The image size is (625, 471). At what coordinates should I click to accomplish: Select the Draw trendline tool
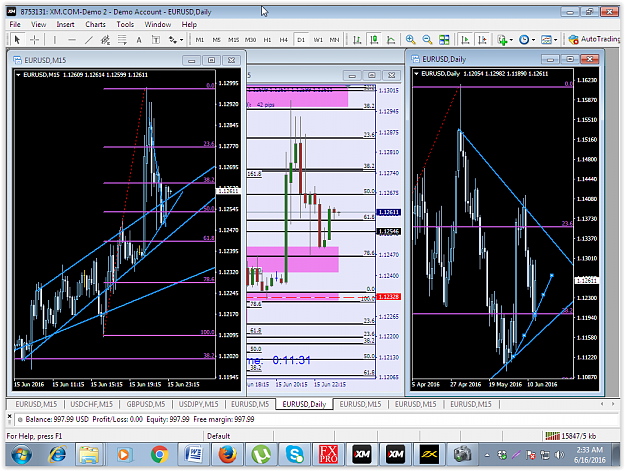88,39
